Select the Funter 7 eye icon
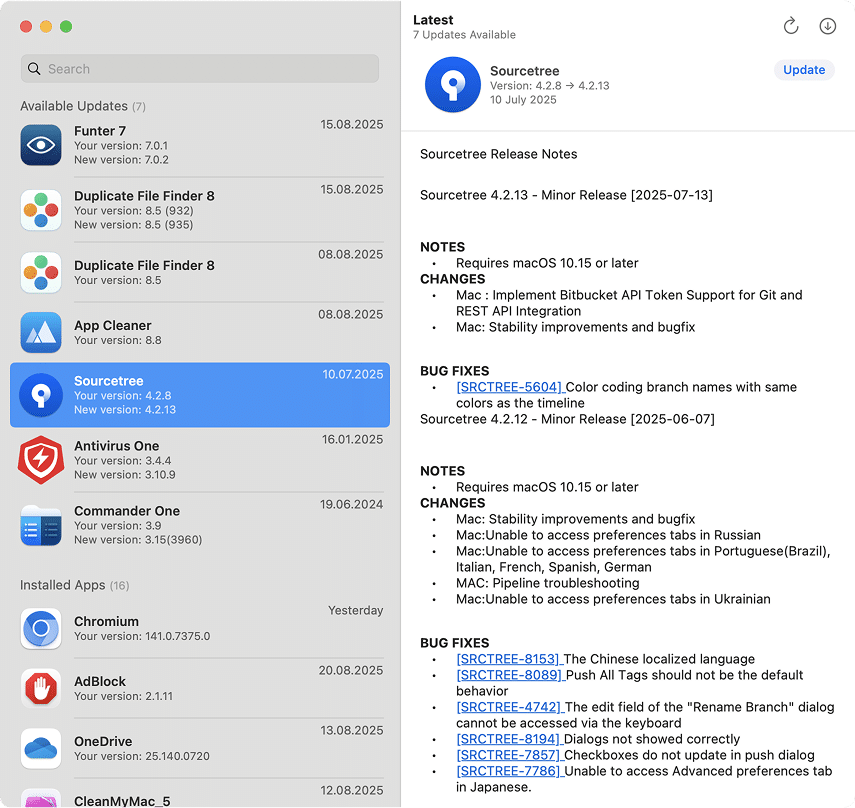The height and width of the screenshot is (808, 855). (x=41, y=145)
